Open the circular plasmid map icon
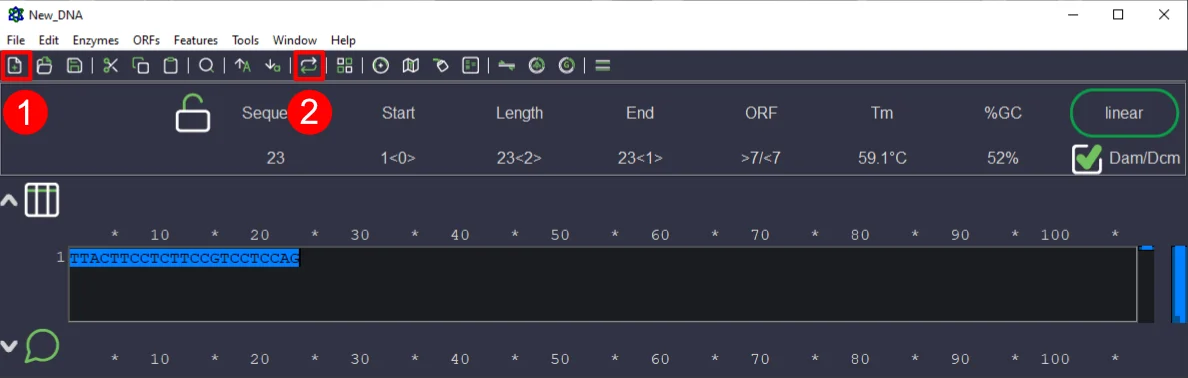This screenshot has width=1188, height=378. (381, 66)
